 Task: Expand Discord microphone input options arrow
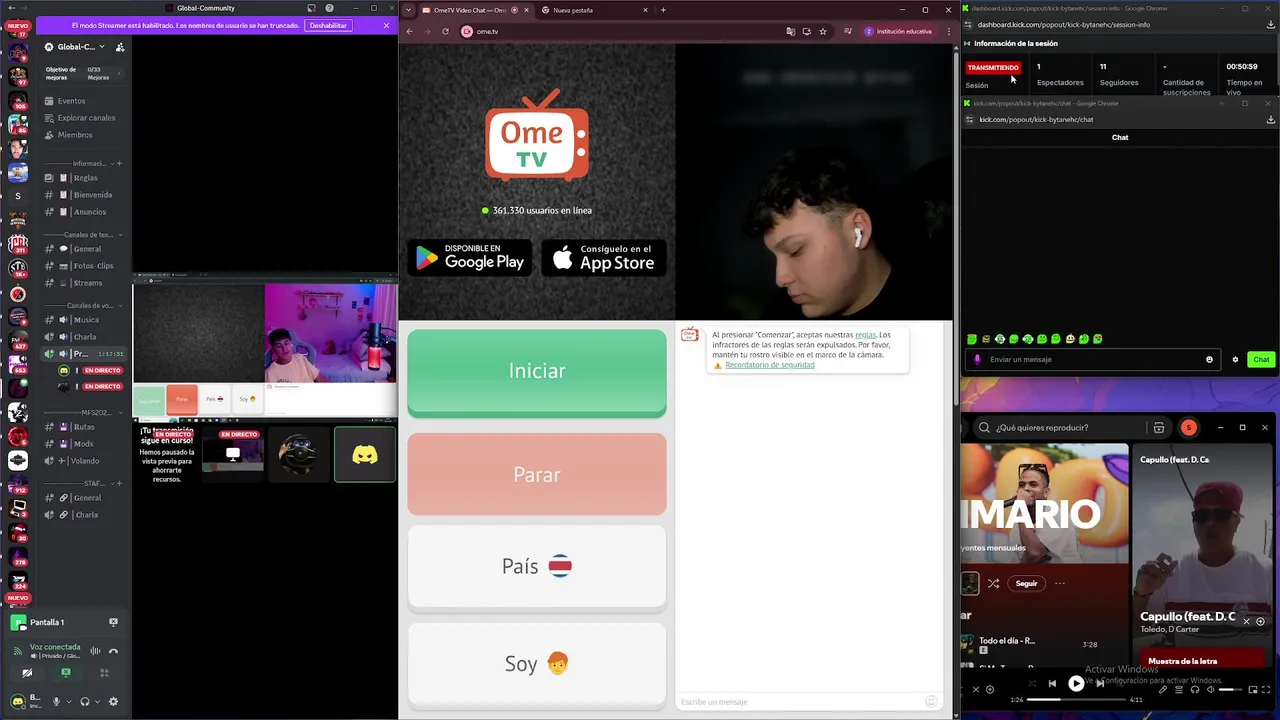pyautogui.click(x=69, y=702)
